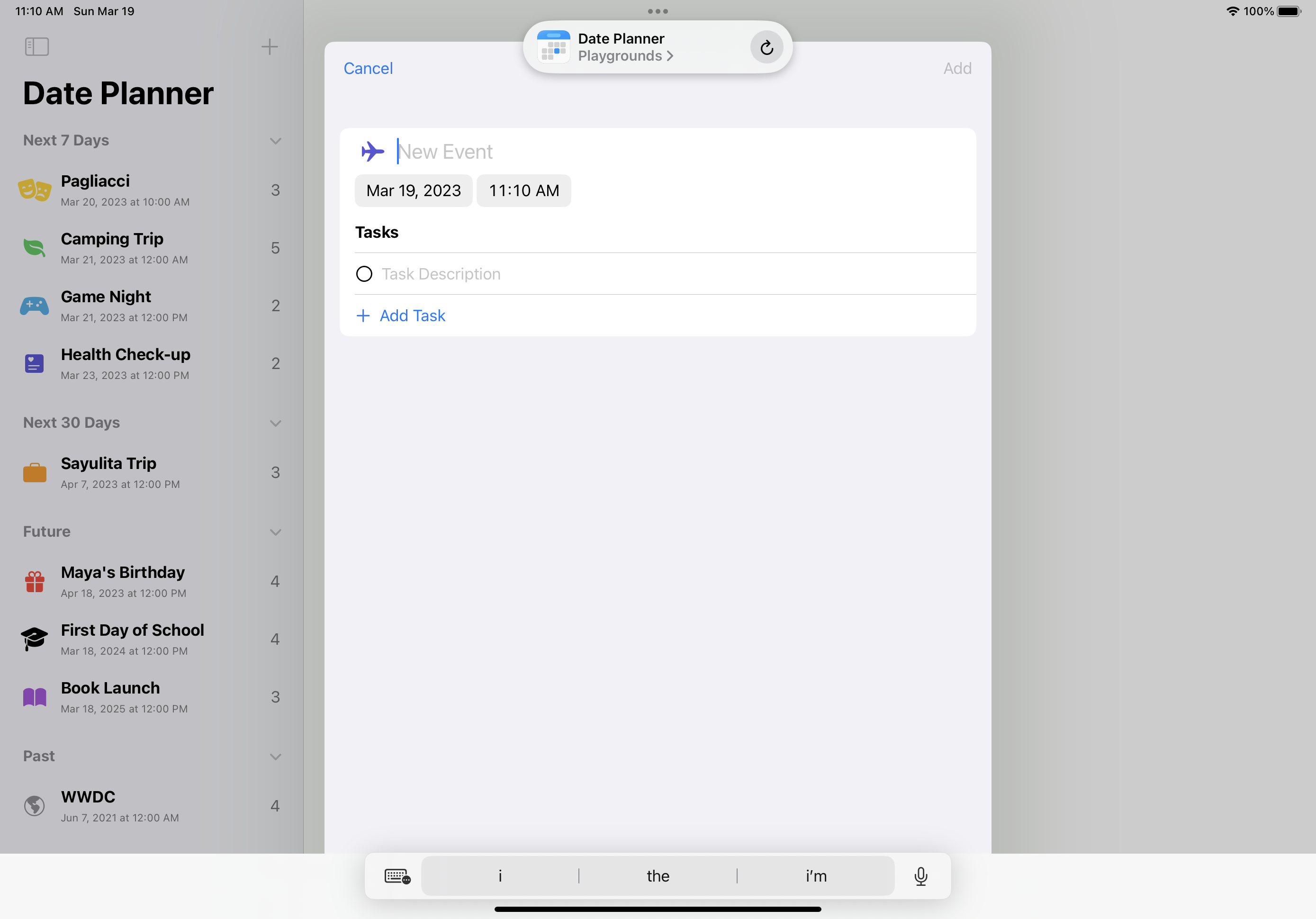Viewport: 1316px width, 919px height.
Task: Collapse the Next 7 Days section
Action: click(x=275, y=141)
